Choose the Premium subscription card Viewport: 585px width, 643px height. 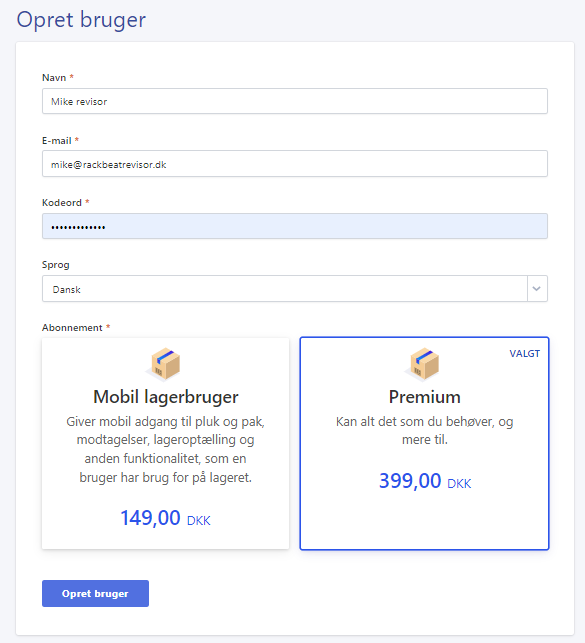coord(424,443)
